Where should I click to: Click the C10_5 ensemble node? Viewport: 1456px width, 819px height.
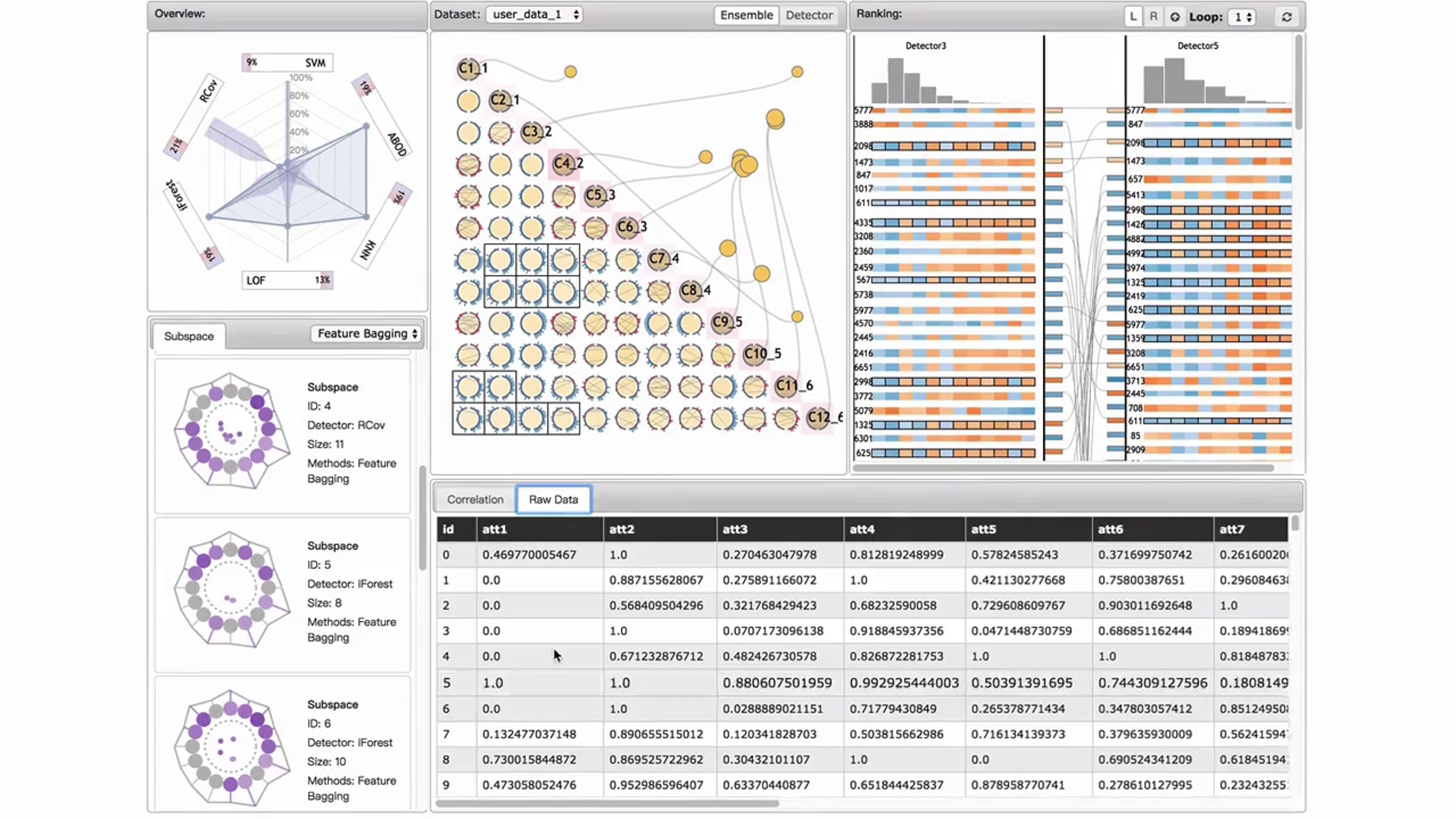[x=754, y=354]
